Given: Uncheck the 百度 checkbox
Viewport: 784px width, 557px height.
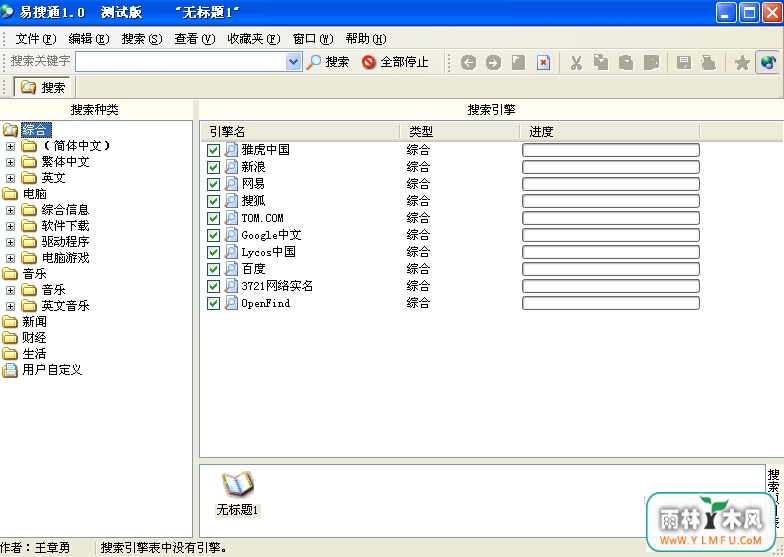Looking at the screenshot, I should pos(214,269).
